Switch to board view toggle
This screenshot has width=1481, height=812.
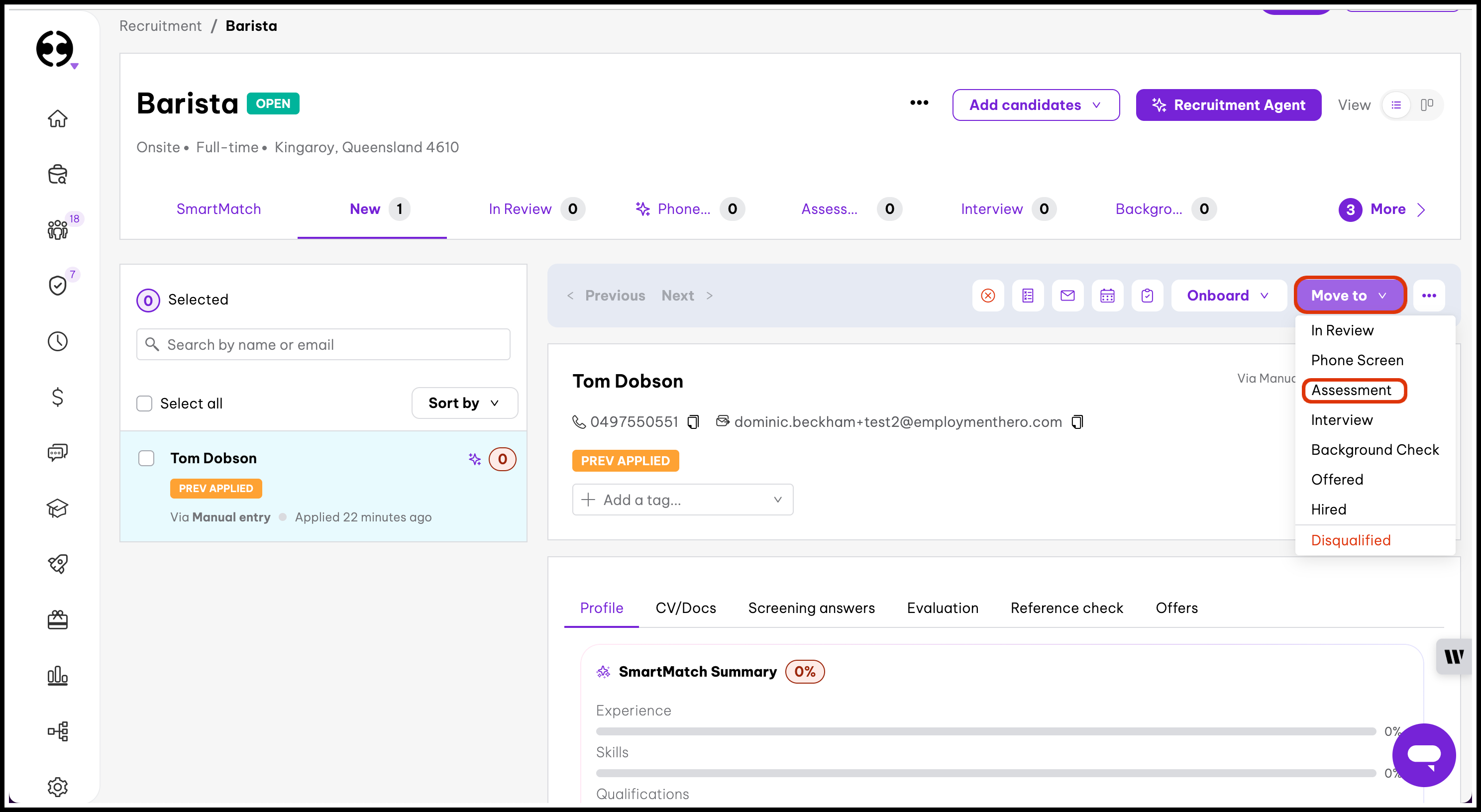pyautogui.click(x=1426, y=104)
